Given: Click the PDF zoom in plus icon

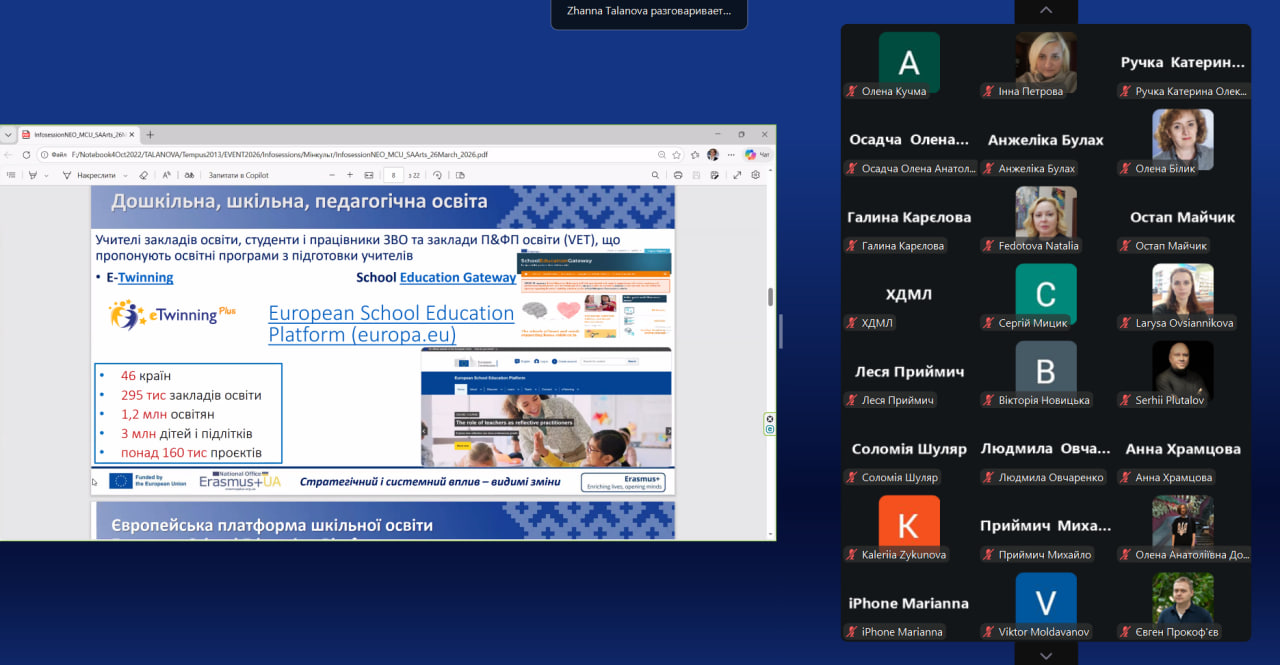Looking at the screenshot, I should pyautogui.click(x=350, y=175).
